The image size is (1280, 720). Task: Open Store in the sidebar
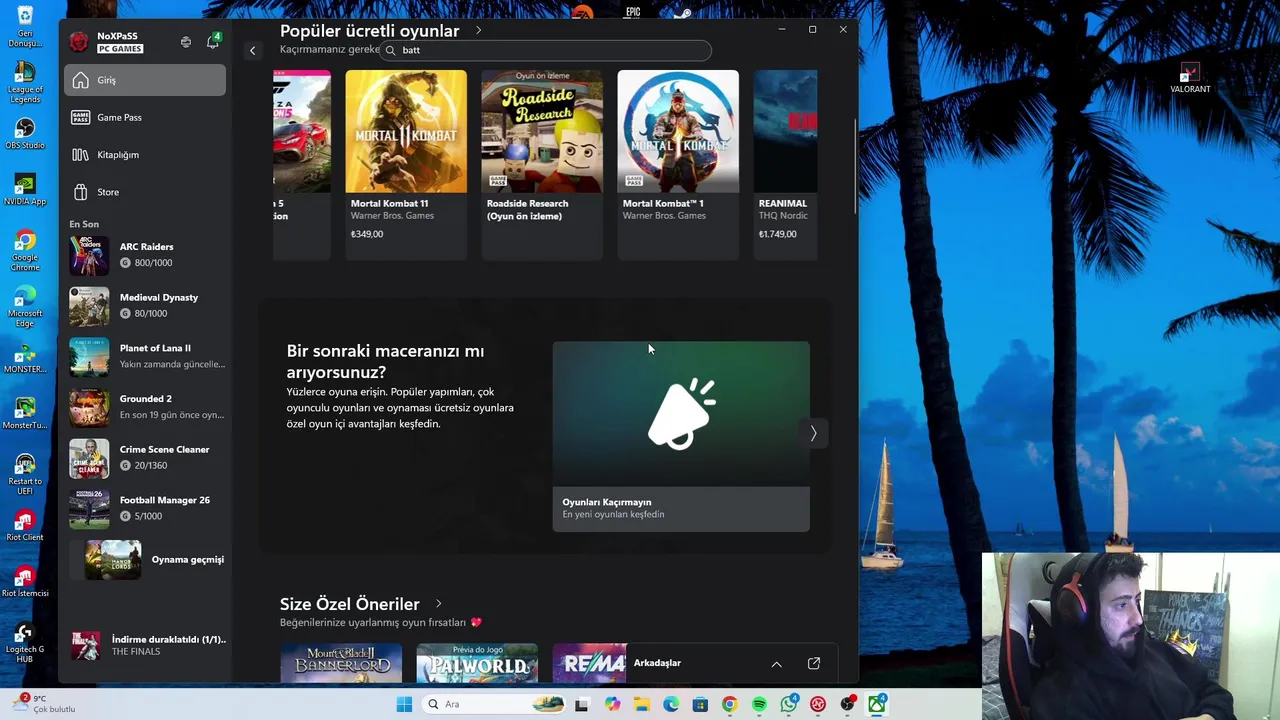point(145,192)
